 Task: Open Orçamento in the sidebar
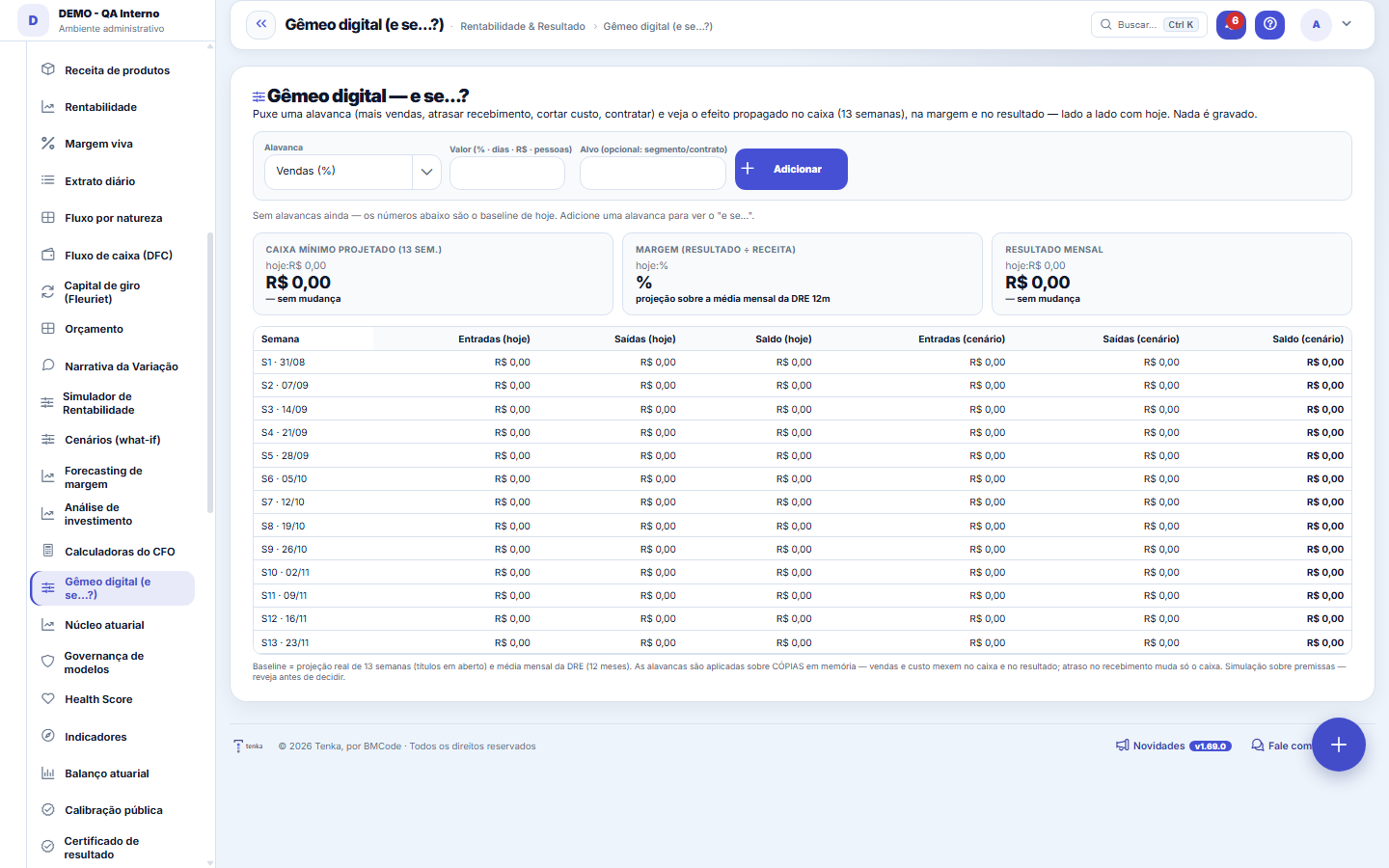point(113,329)
